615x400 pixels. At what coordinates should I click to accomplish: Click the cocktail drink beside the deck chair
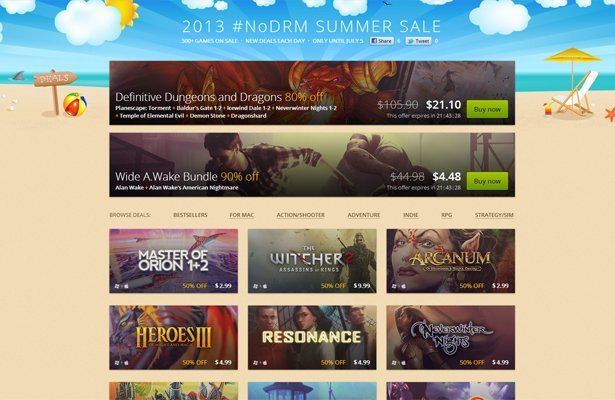548,109
